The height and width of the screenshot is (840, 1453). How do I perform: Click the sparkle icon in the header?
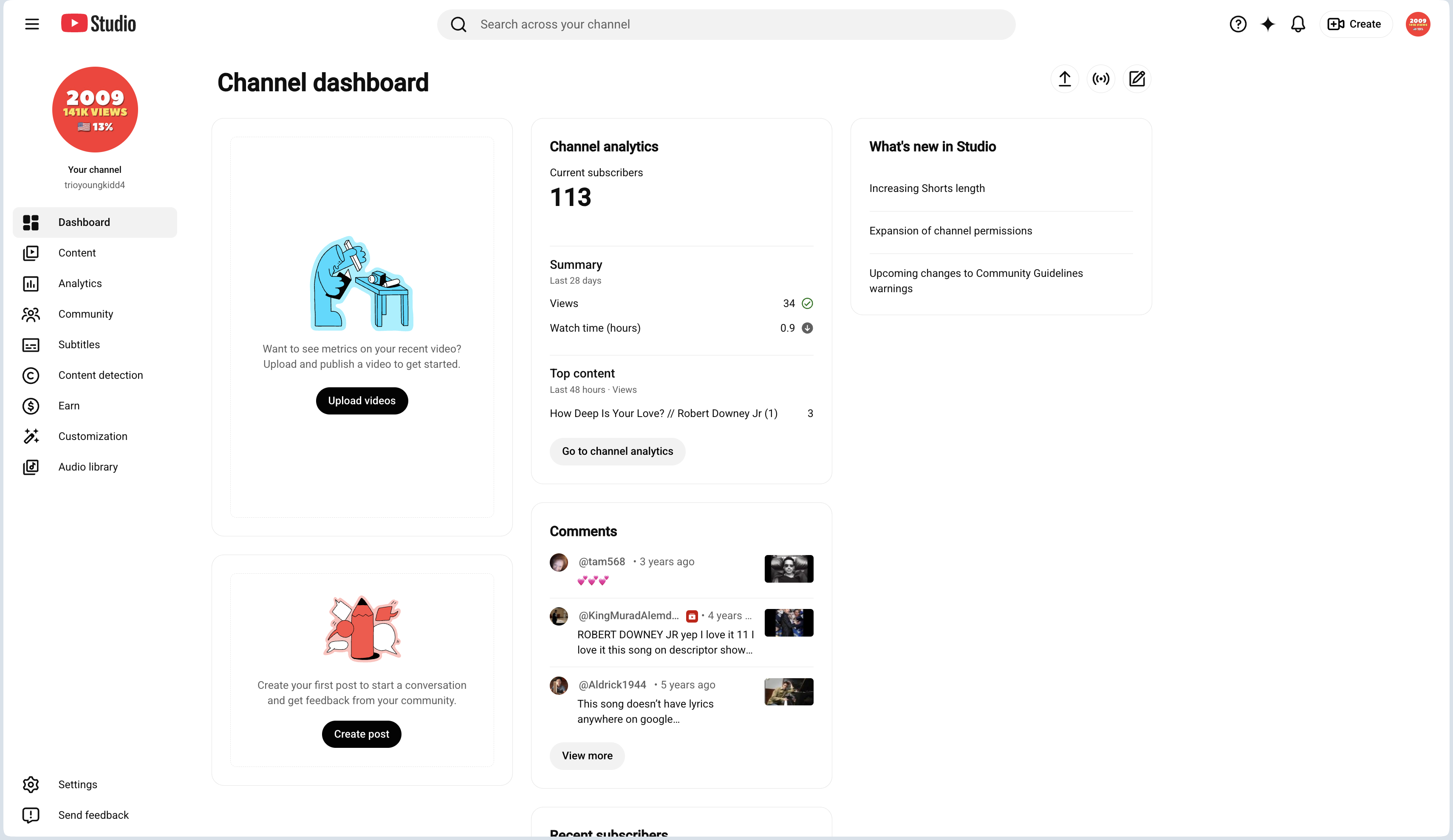pyautogui.click(x=1268, y=24)
